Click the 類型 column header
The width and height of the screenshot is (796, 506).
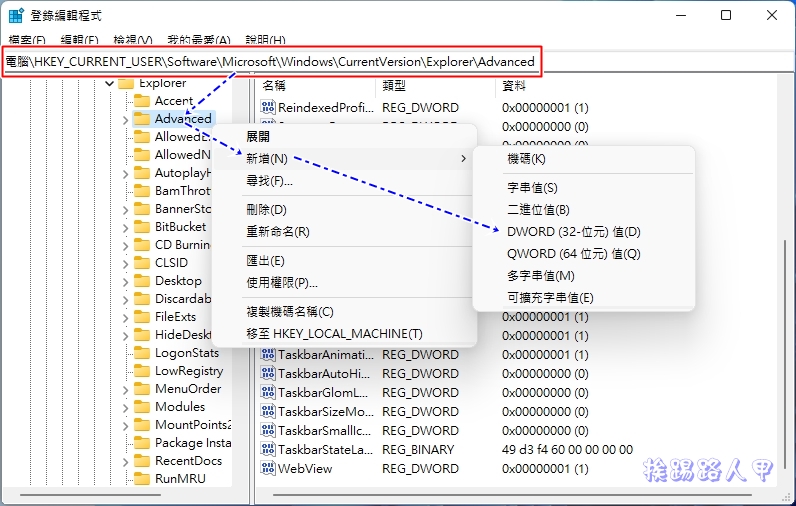[x=436, y=86]
